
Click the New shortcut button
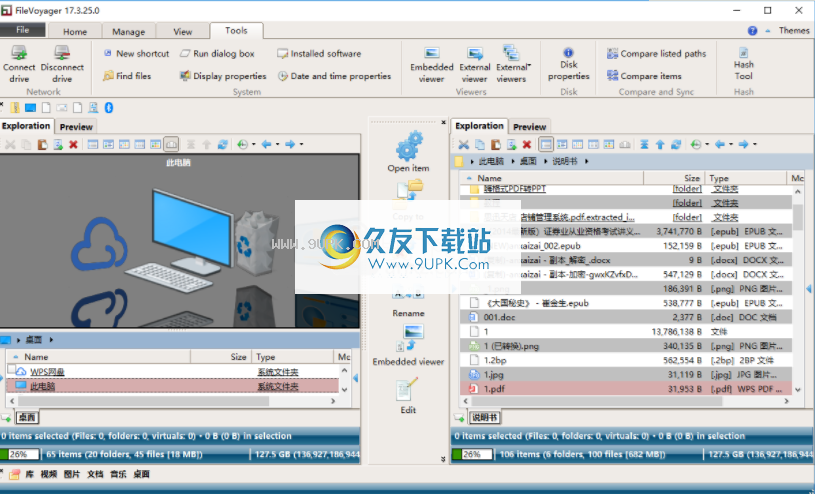(x=136, y=54)
